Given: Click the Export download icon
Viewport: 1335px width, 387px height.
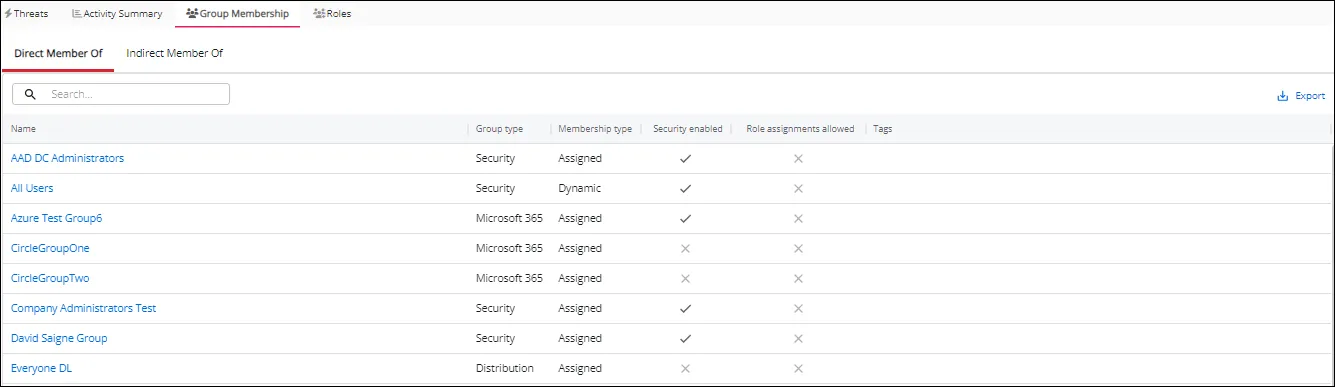Looking at the screenshot, I should [1283, 96].
